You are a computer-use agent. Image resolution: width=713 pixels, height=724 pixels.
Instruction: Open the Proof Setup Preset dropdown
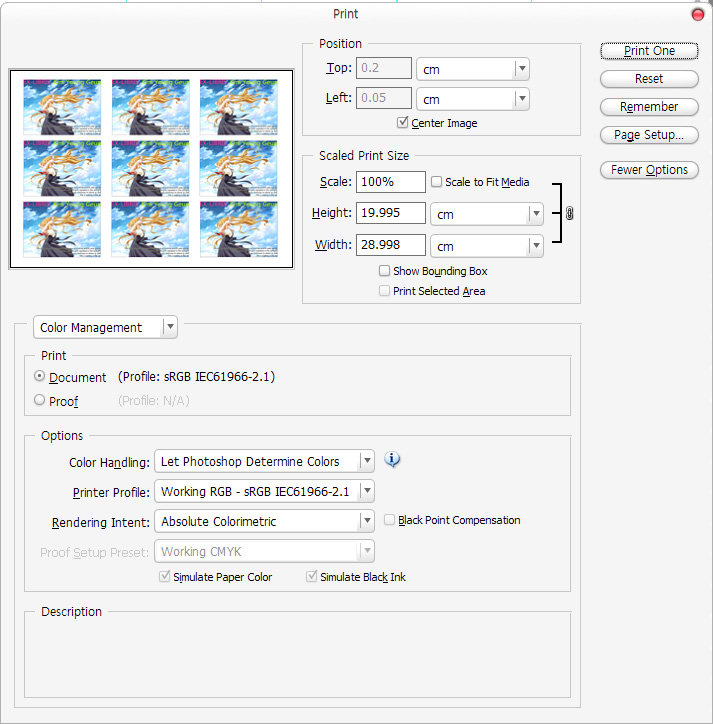point(264,551)
